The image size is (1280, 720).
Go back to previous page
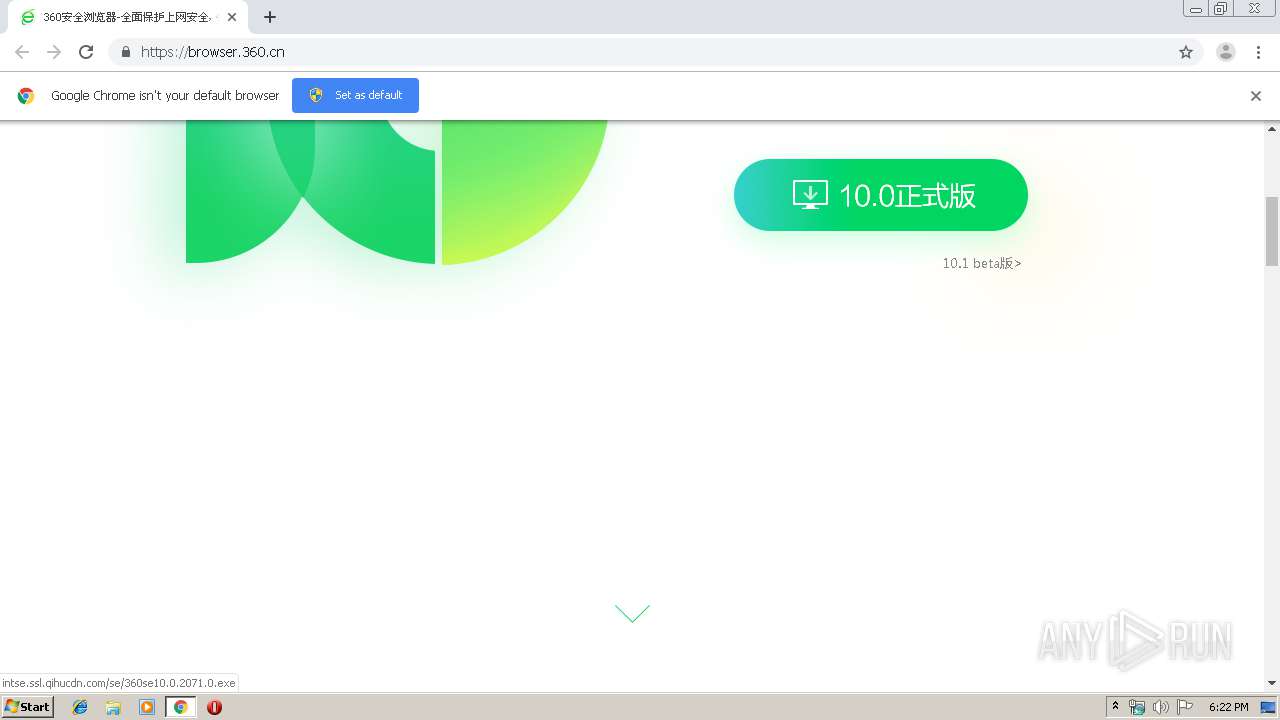(22, 52)
